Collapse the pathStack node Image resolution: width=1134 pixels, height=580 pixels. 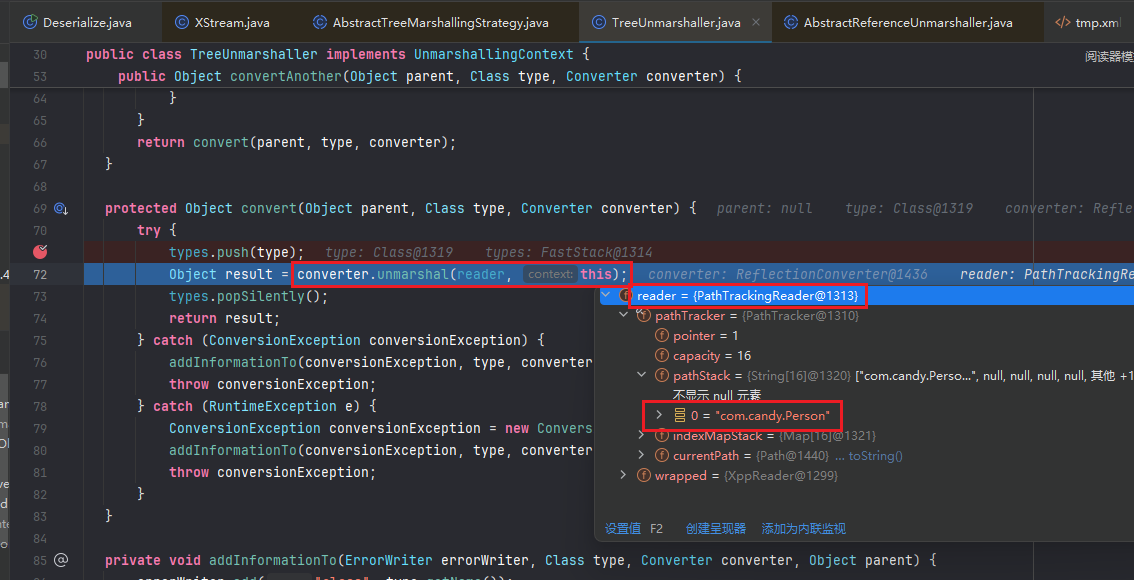641,375
